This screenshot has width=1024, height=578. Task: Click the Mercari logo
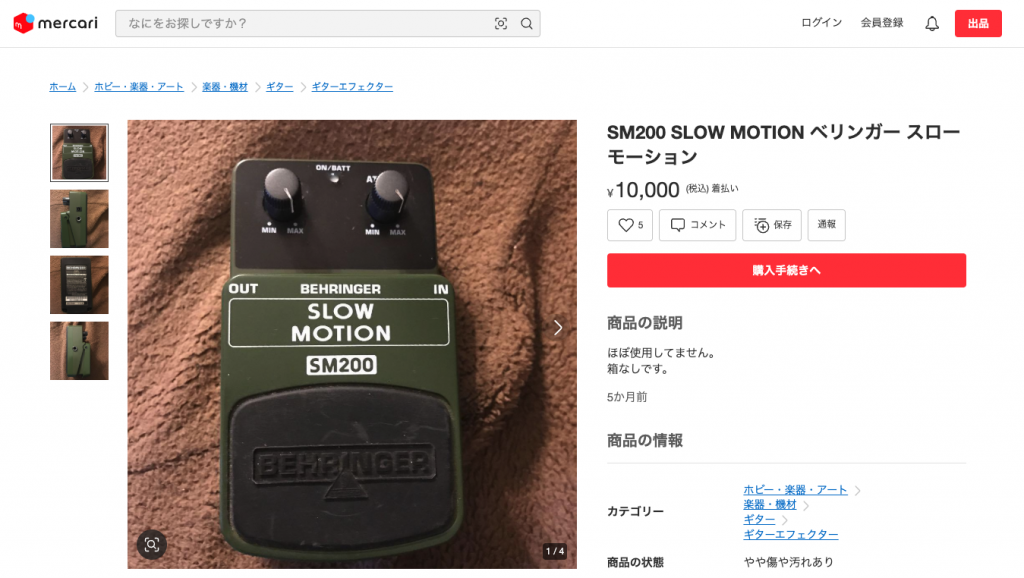[x=56, y=24]
